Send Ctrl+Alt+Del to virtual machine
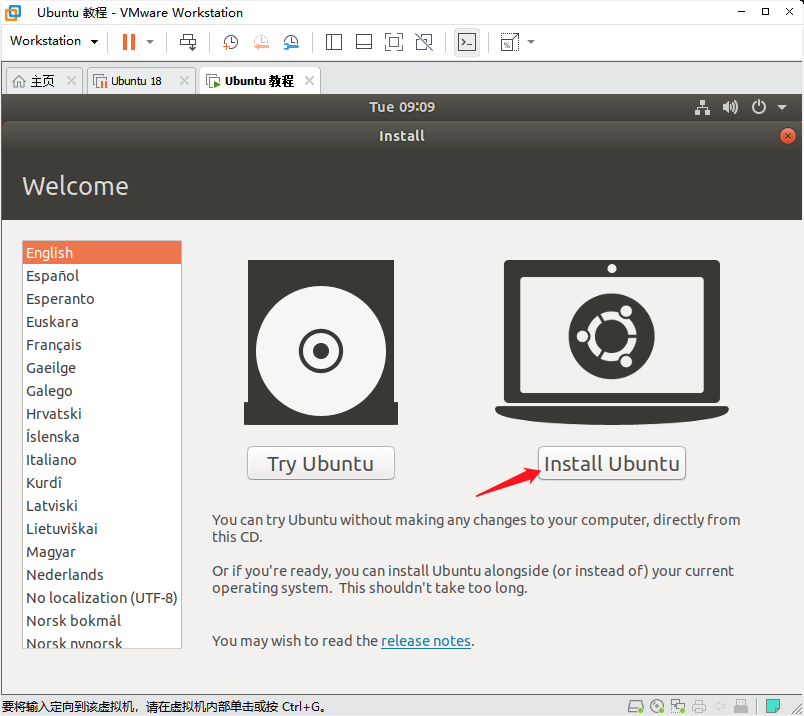The image size is (804, 716). coord(188,42)
